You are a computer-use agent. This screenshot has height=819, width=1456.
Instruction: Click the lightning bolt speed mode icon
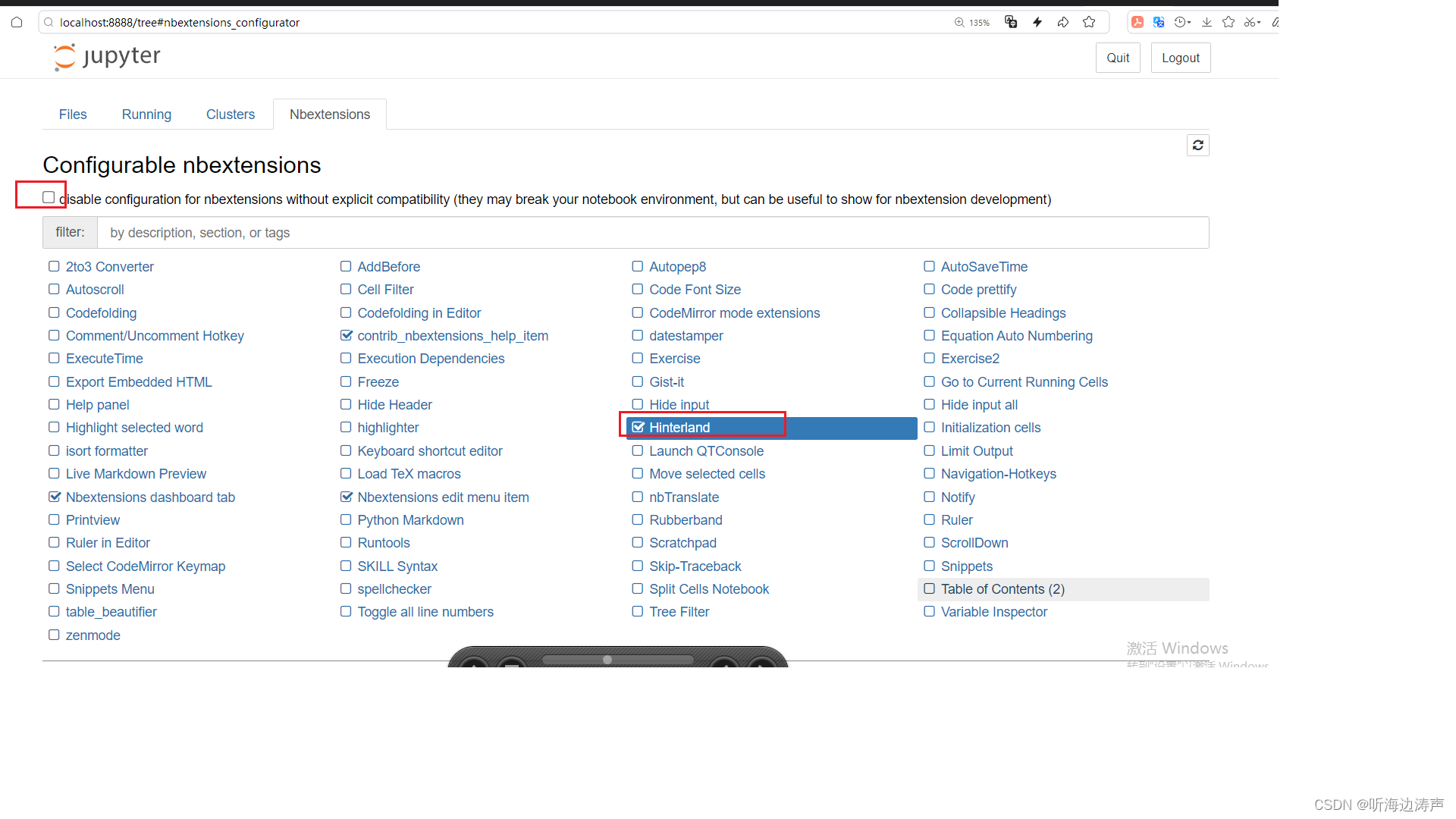1037,22
